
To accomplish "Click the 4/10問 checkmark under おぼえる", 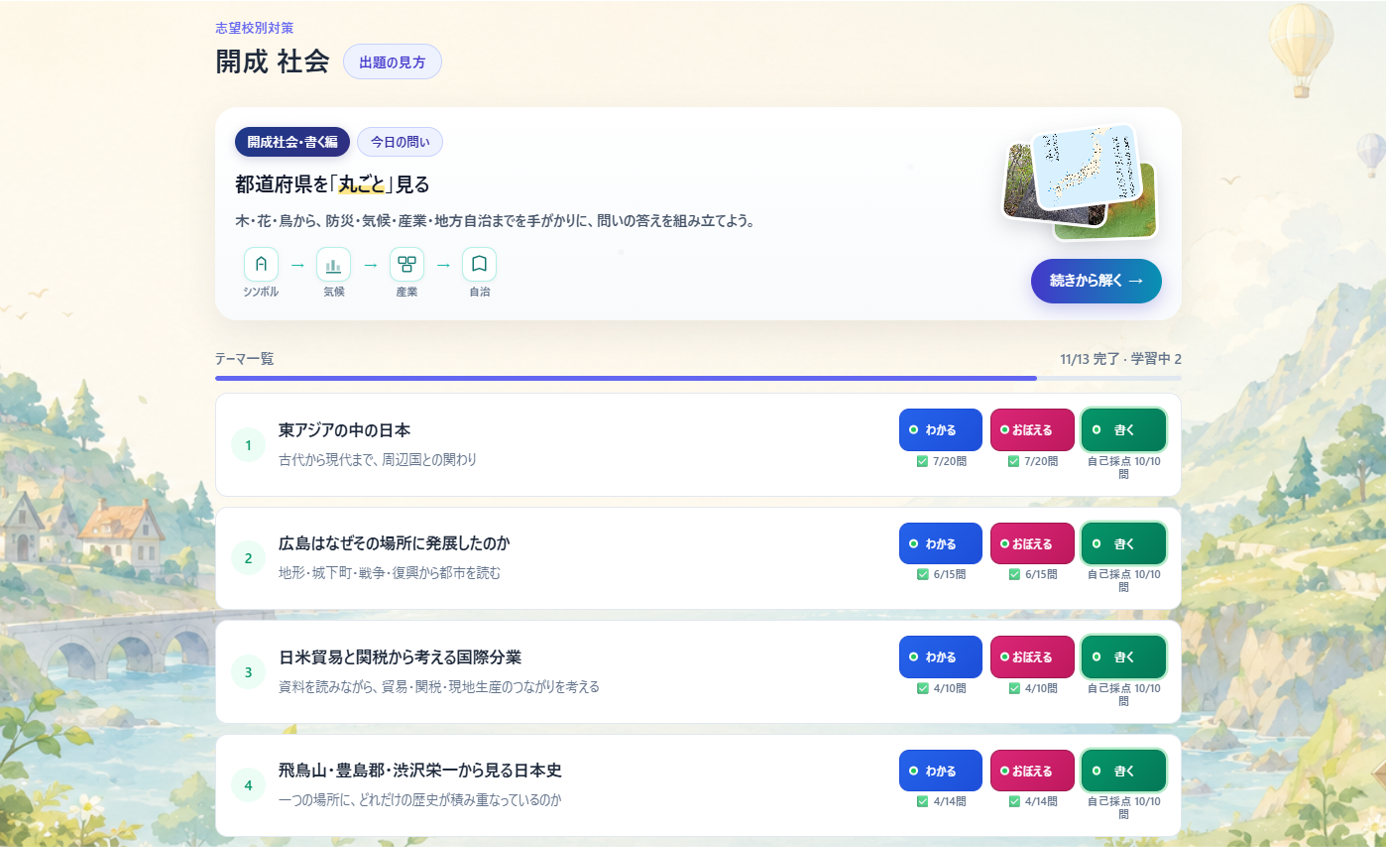I will pos(1013,688).
